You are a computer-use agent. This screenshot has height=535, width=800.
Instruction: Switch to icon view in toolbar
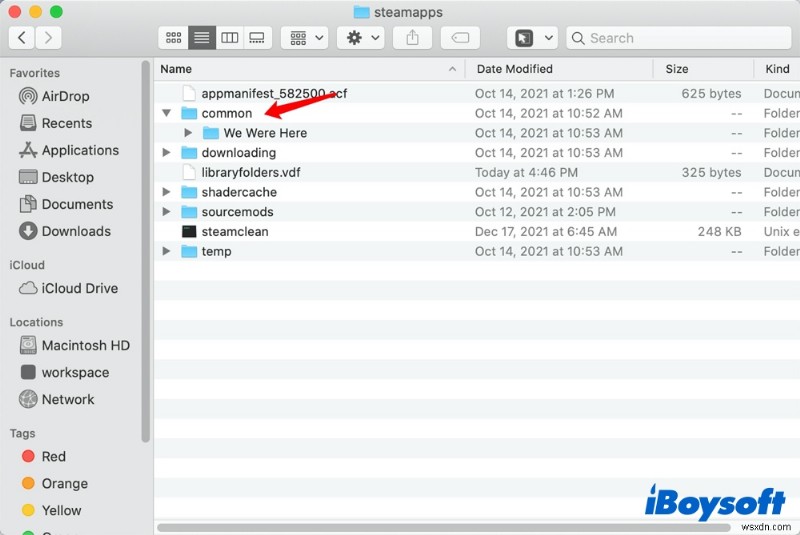173,38
